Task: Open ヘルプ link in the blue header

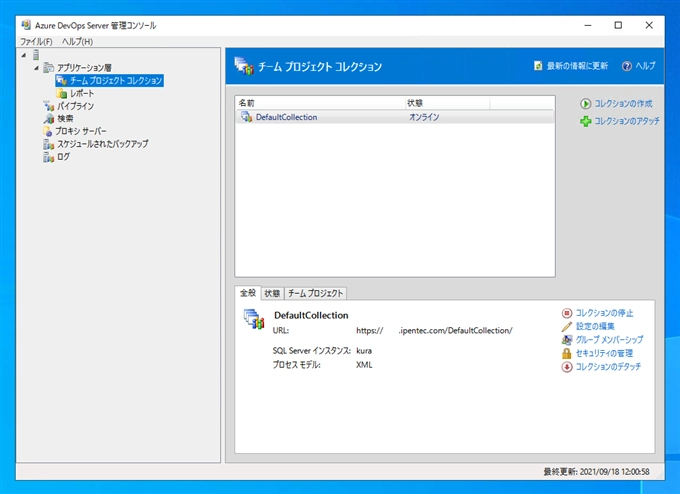Action: 645,66
